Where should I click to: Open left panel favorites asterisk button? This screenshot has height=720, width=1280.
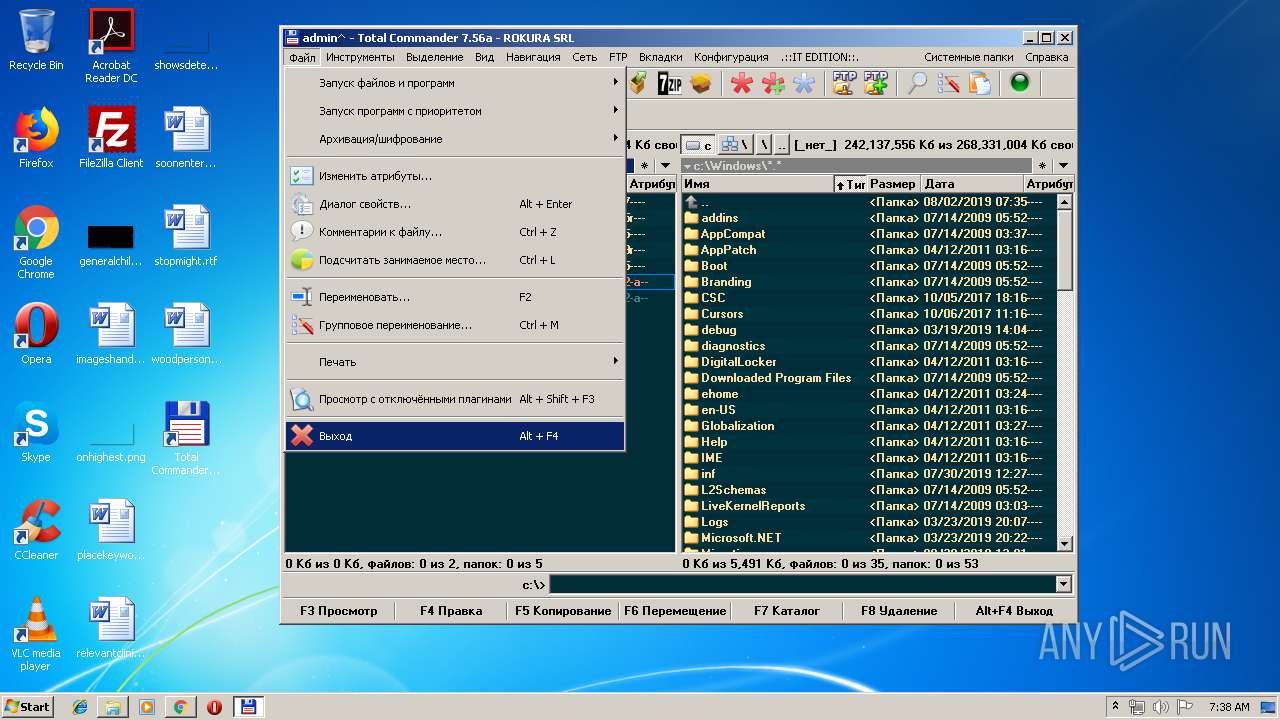pos(645,166)
